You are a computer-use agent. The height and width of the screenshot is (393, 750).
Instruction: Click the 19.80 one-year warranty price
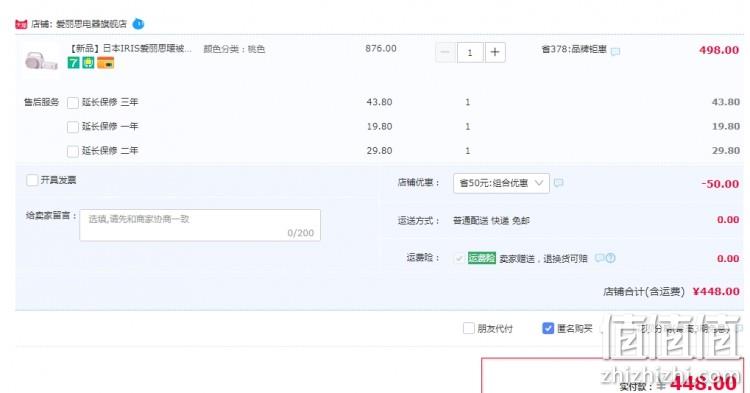click(x=379, y=127)
